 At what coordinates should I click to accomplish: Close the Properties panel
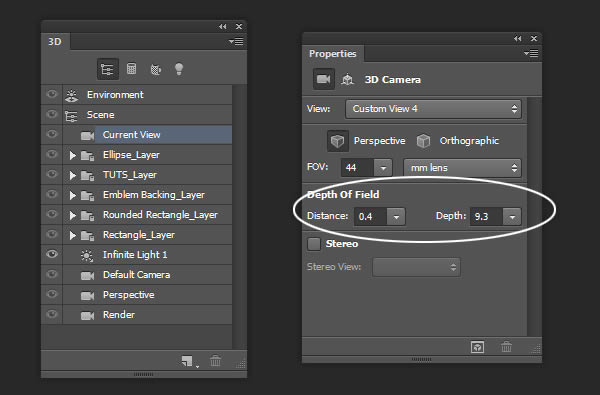534,38
